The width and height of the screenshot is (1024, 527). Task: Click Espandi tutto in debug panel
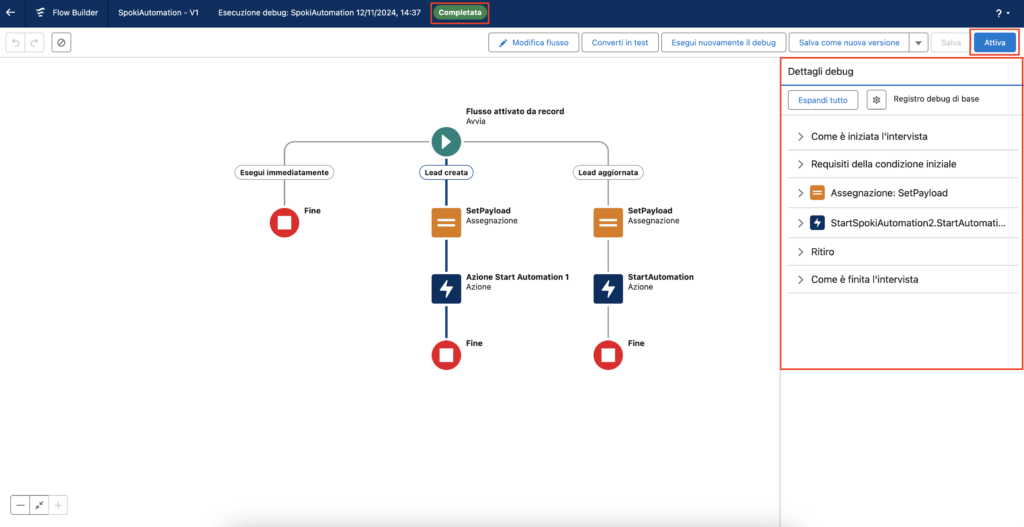pyautogui.click(x=823, y=100)
